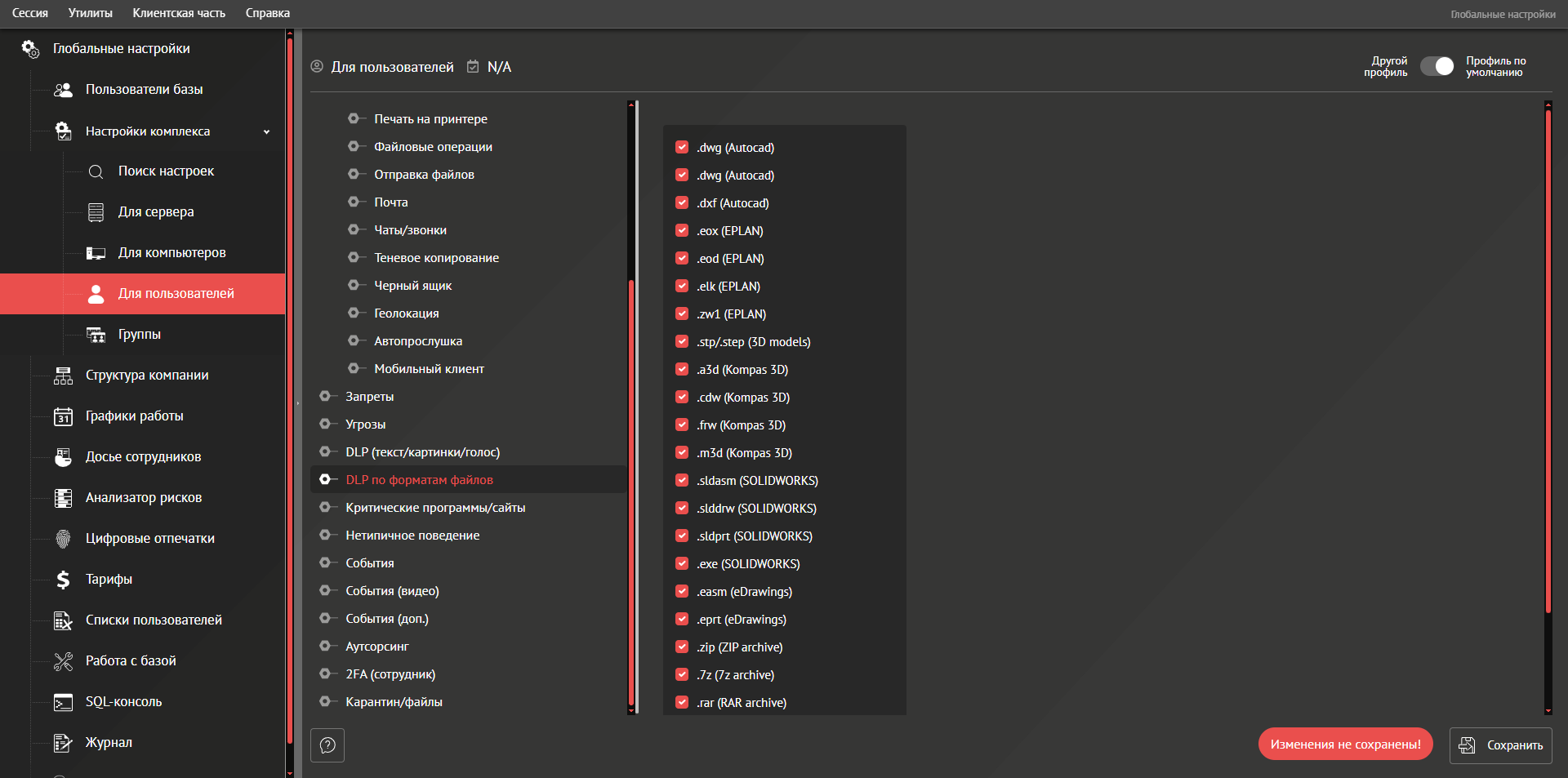Viewport: 1568px width, 778px height.
Task: Open the Справка menu
Action: 267,13
